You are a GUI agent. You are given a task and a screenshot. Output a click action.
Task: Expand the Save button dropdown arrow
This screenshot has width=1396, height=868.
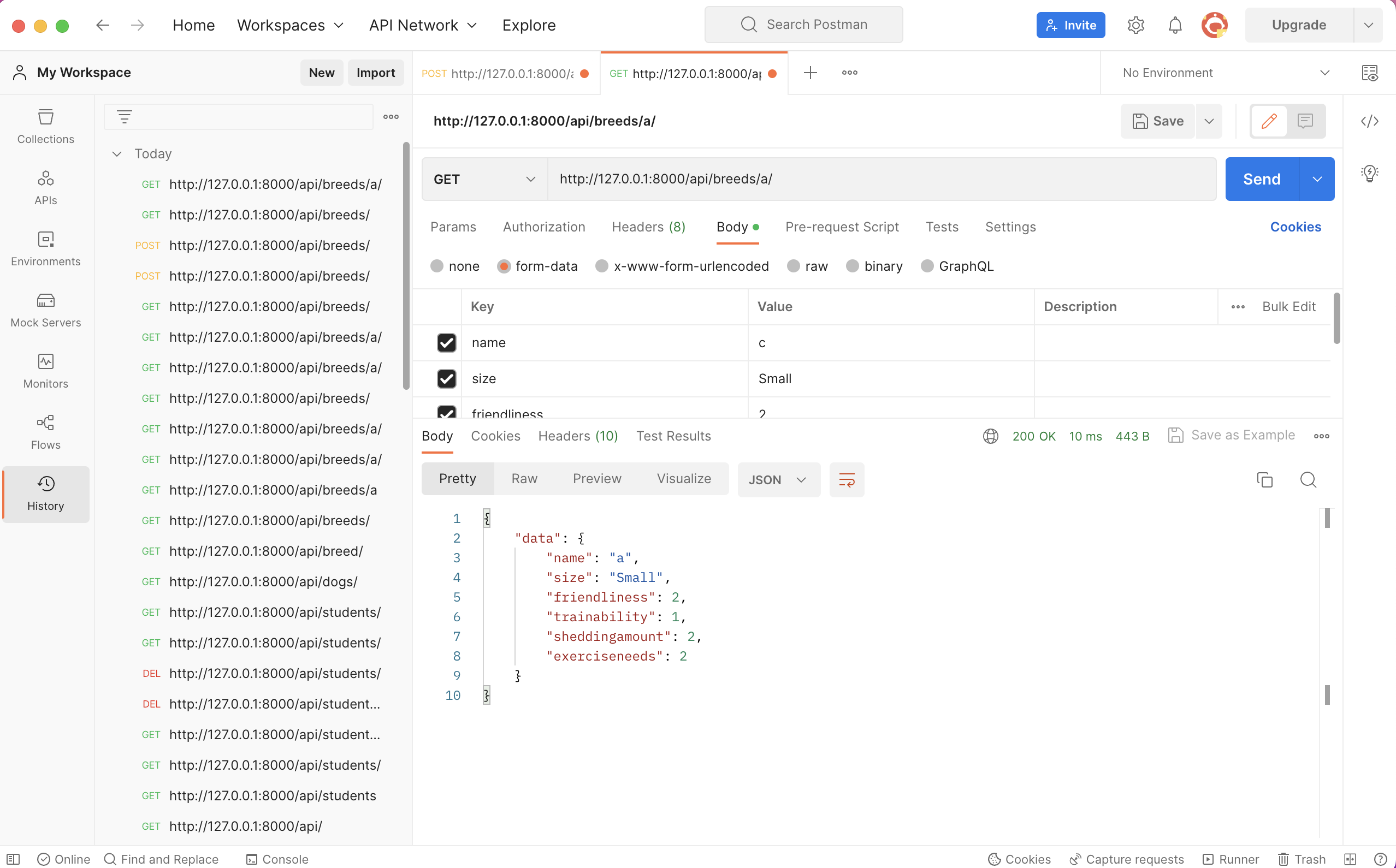click(x=1211, y=121)
